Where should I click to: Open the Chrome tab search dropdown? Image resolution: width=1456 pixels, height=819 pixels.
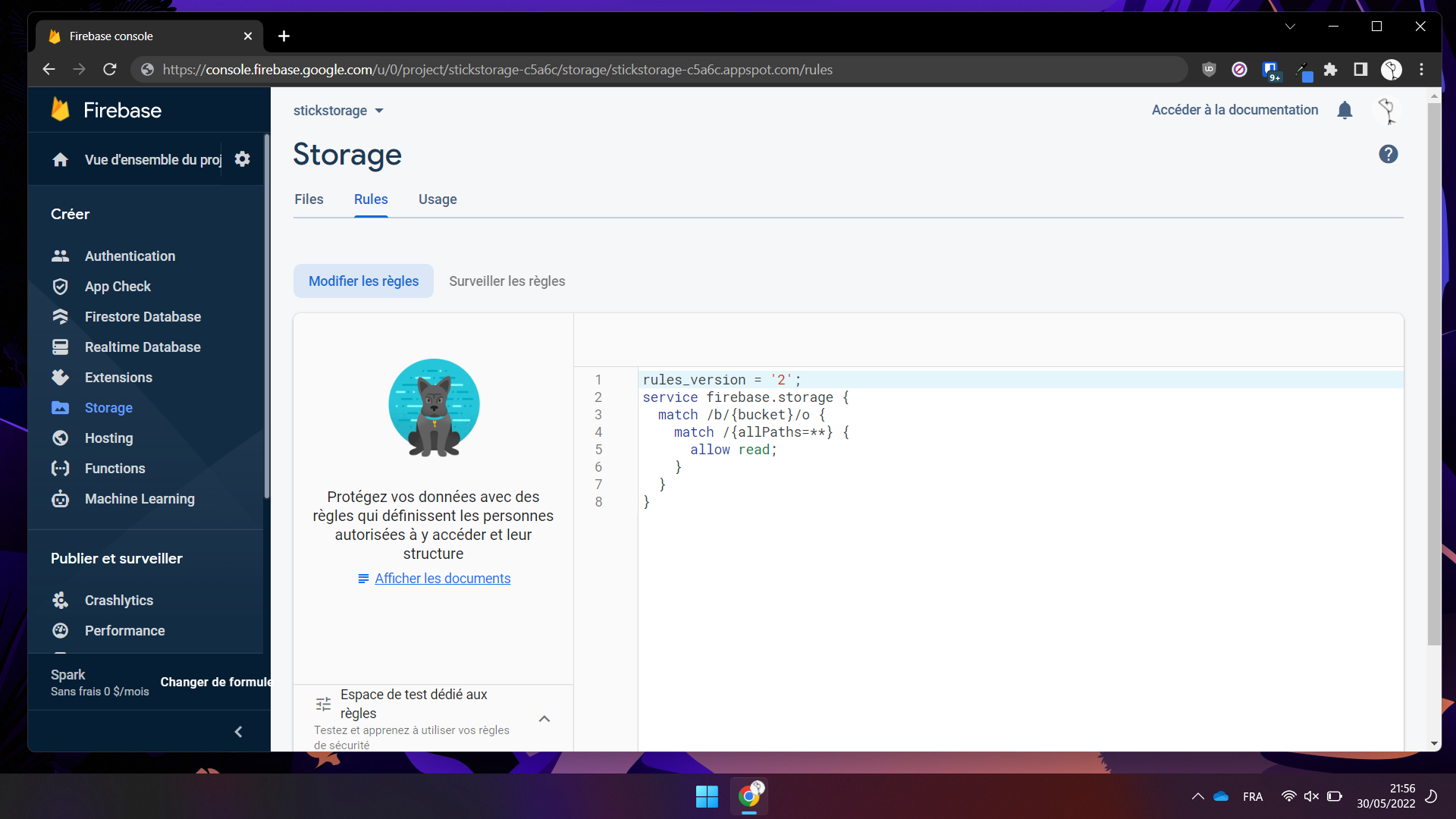pyautogui.click(x=1289, y=27)
